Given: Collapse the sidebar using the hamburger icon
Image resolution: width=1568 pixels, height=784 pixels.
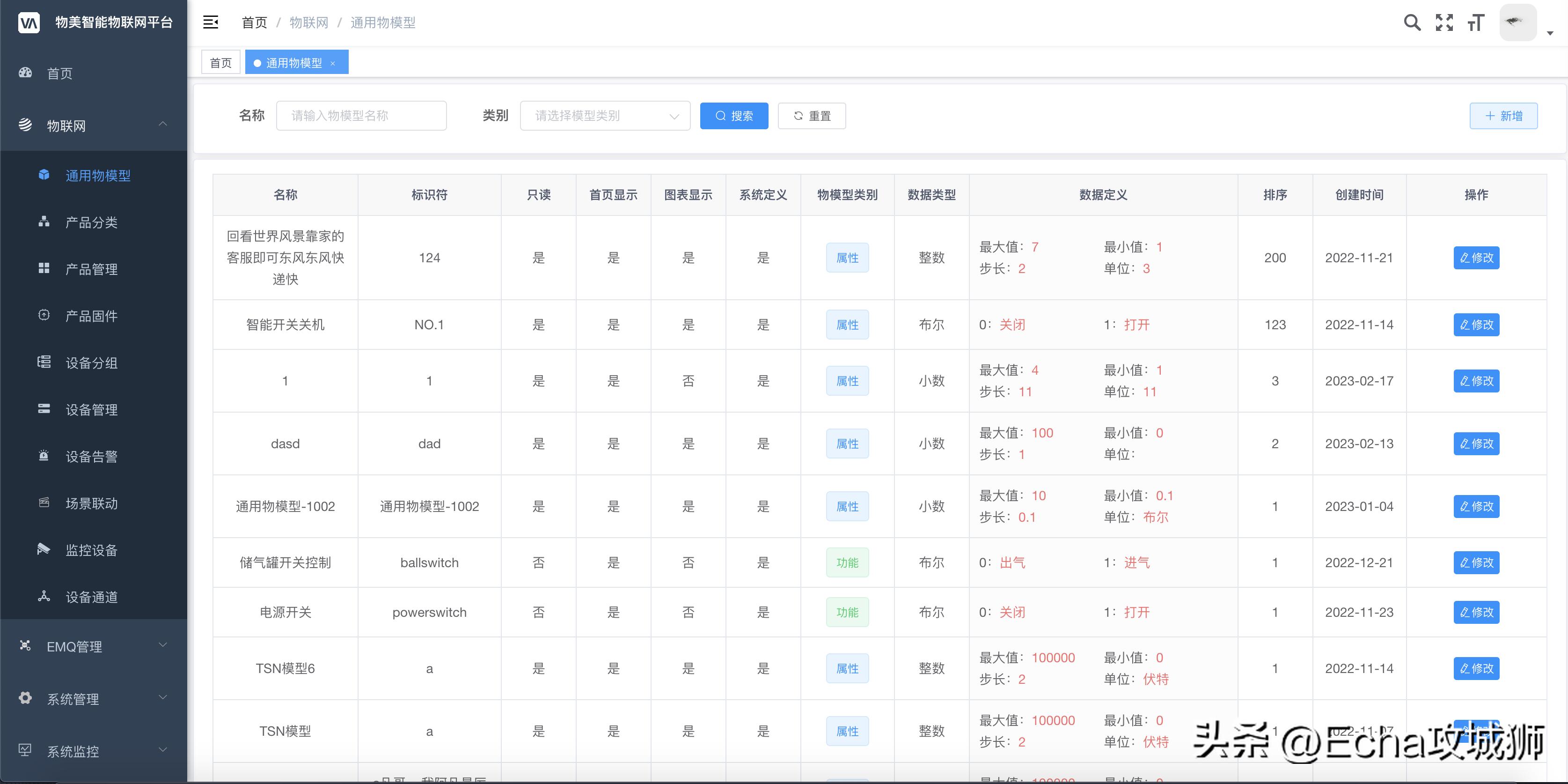Looking at the screenshot, I should coord(211,22).
